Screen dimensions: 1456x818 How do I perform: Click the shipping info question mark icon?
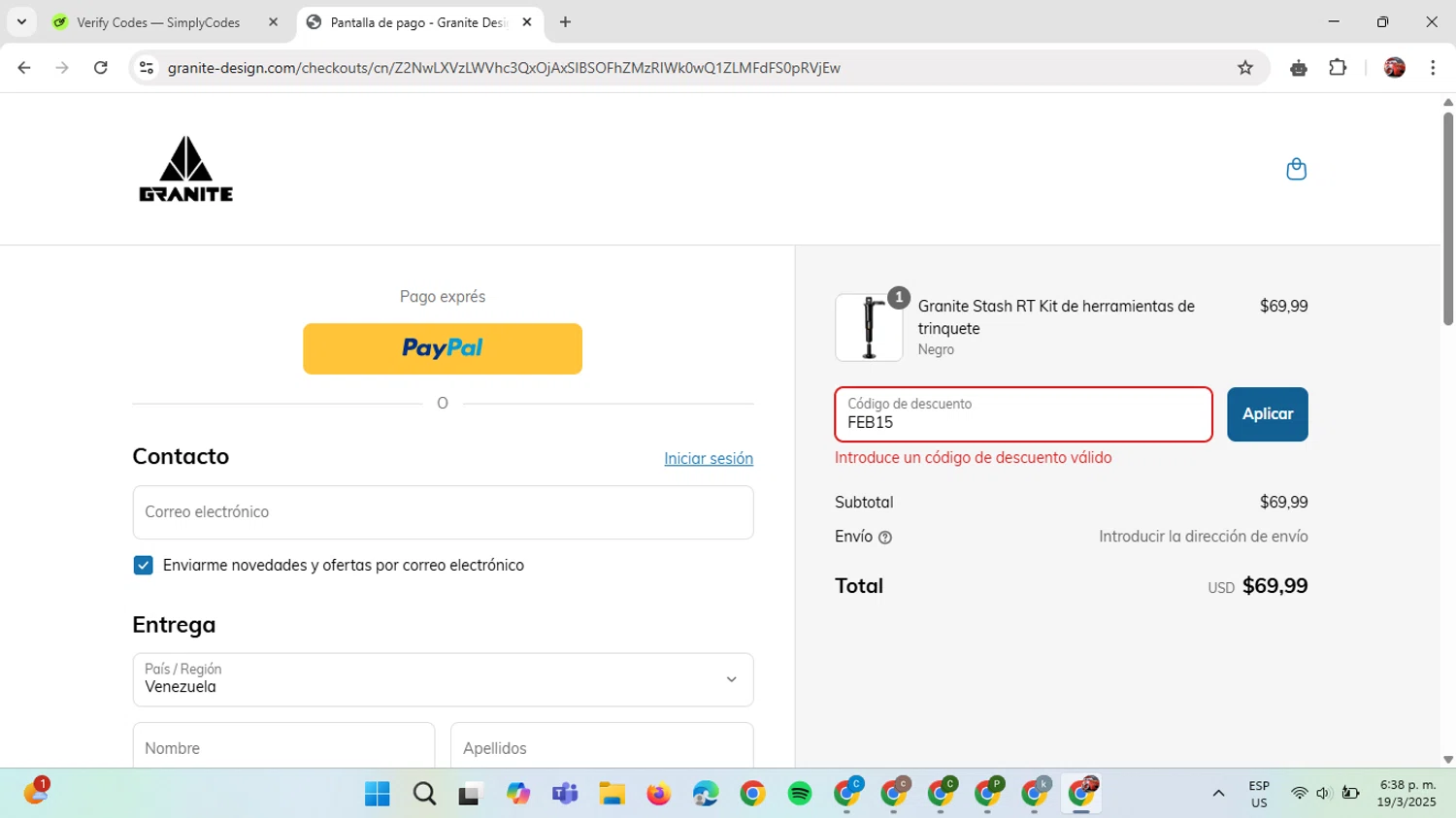tap(885, 538)
